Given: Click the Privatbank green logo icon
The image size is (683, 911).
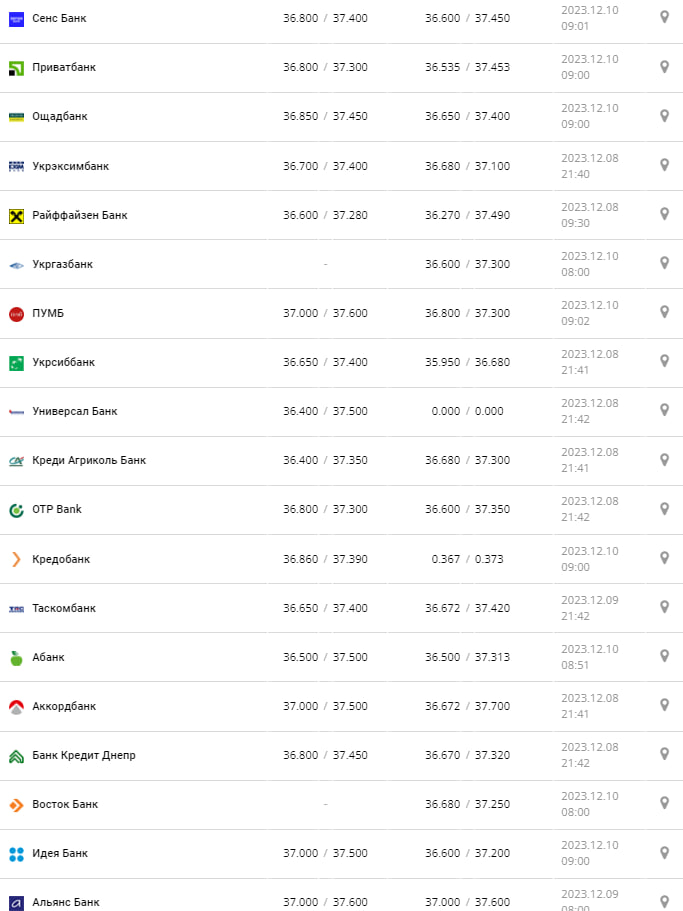Looking at the screenshot, I should (16, 67).
